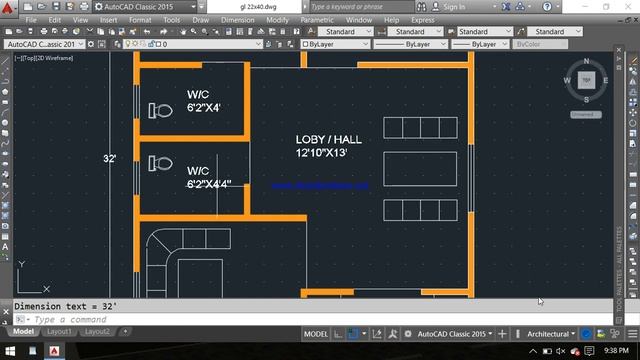Select the Pan hand tool
640x360 pixels.
(183, 32)
